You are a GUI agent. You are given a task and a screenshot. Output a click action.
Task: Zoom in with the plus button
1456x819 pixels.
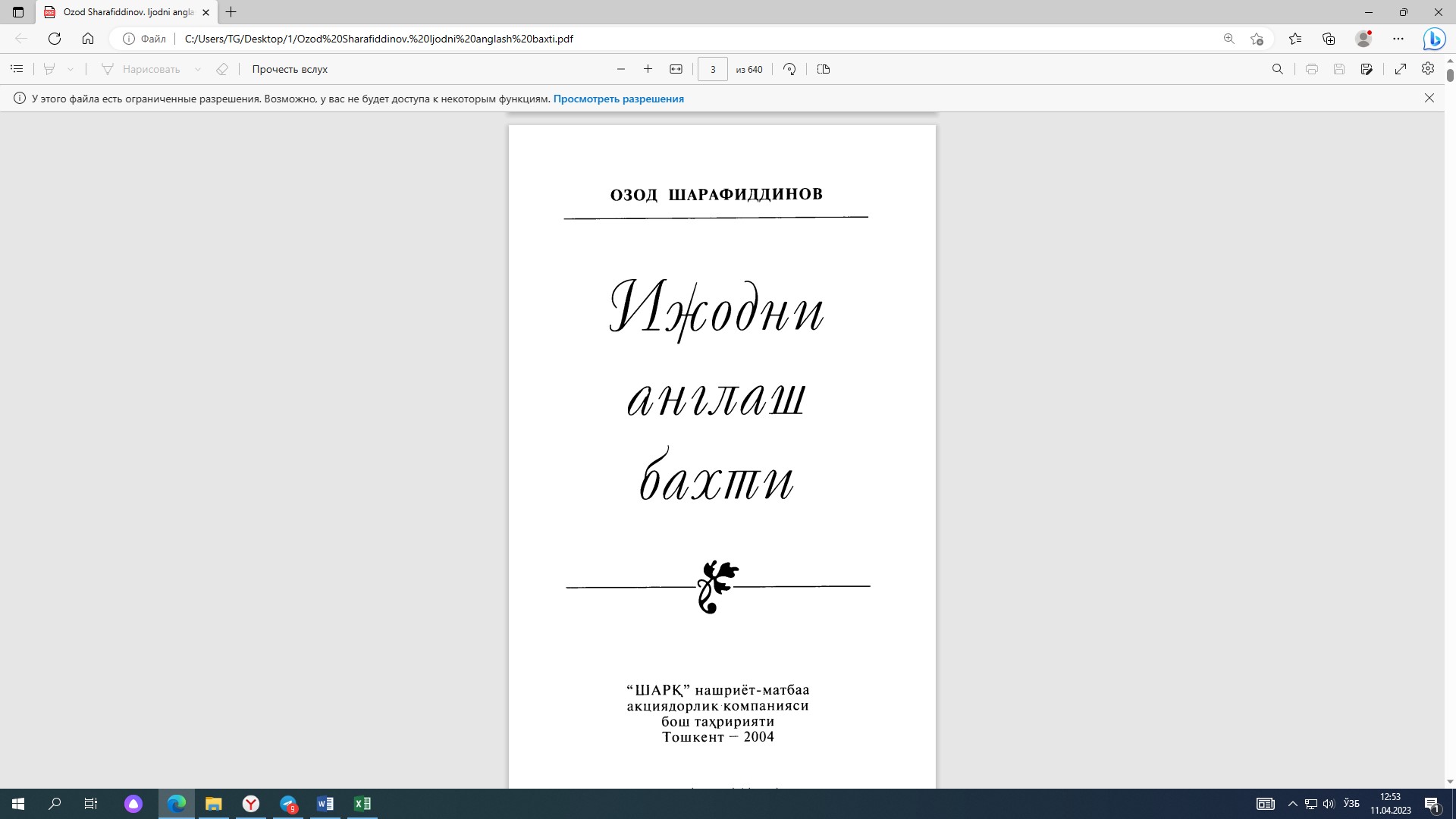648,68
